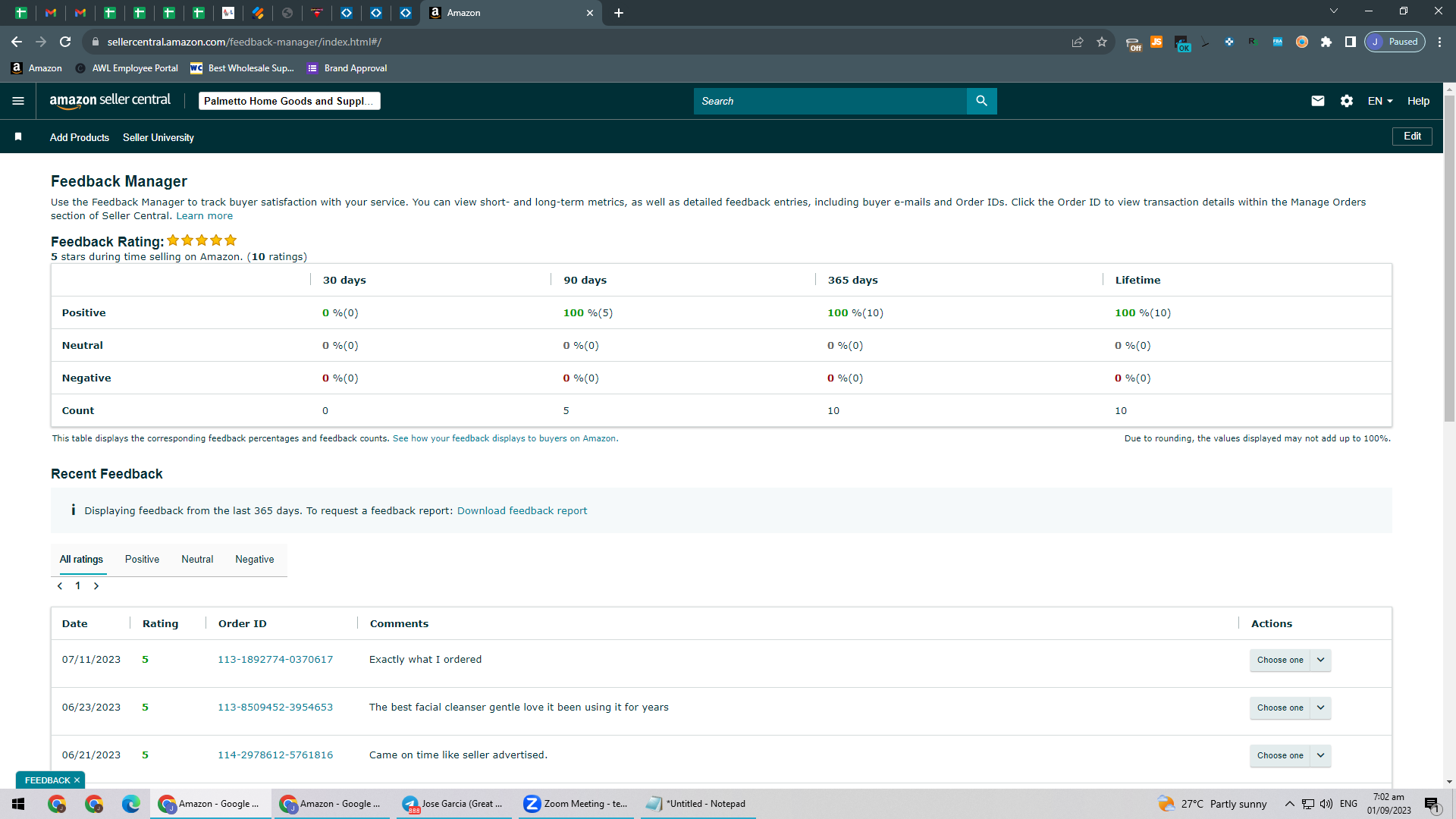Open the notifications center in the taskbar
This screenshot has width=1456, height=819.
point(1432,805)
